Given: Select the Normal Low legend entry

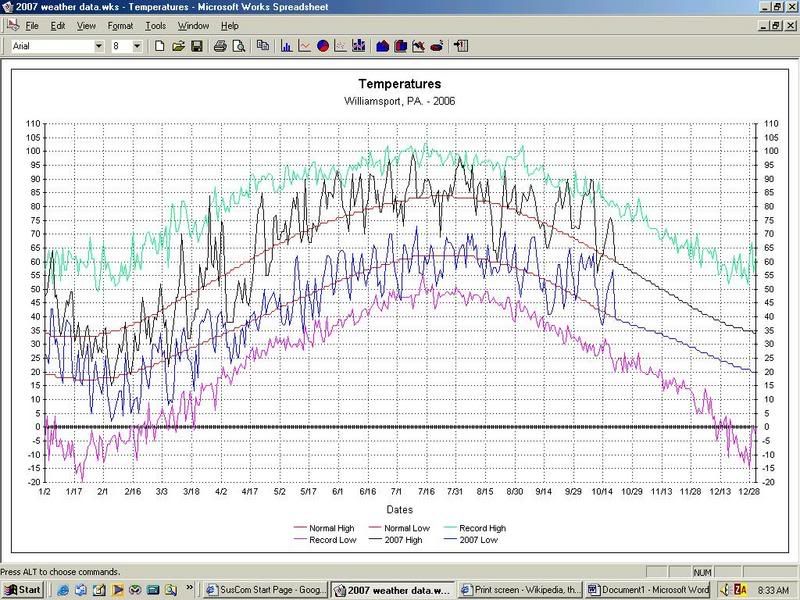Looking at the screenshot, I should tap(399, 528).
